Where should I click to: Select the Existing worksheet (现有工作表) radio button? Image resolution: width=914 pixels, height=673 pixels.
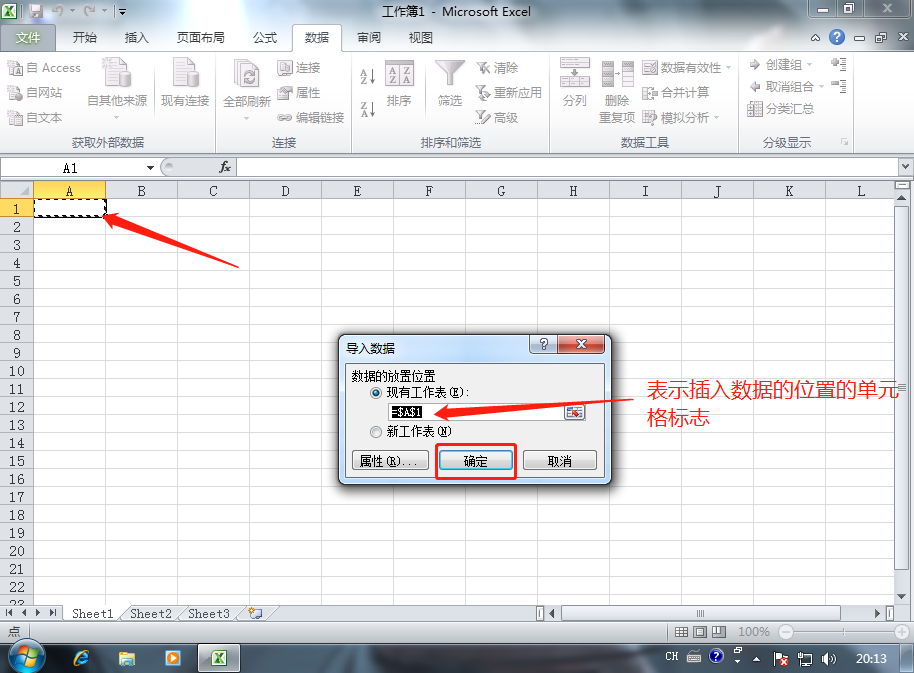click(376, 393)
